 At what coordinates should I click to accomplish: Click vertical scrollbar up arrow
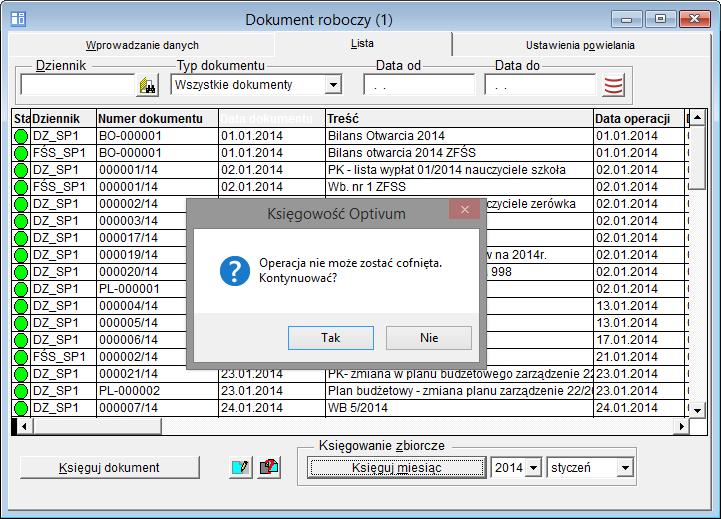point(698,118)
